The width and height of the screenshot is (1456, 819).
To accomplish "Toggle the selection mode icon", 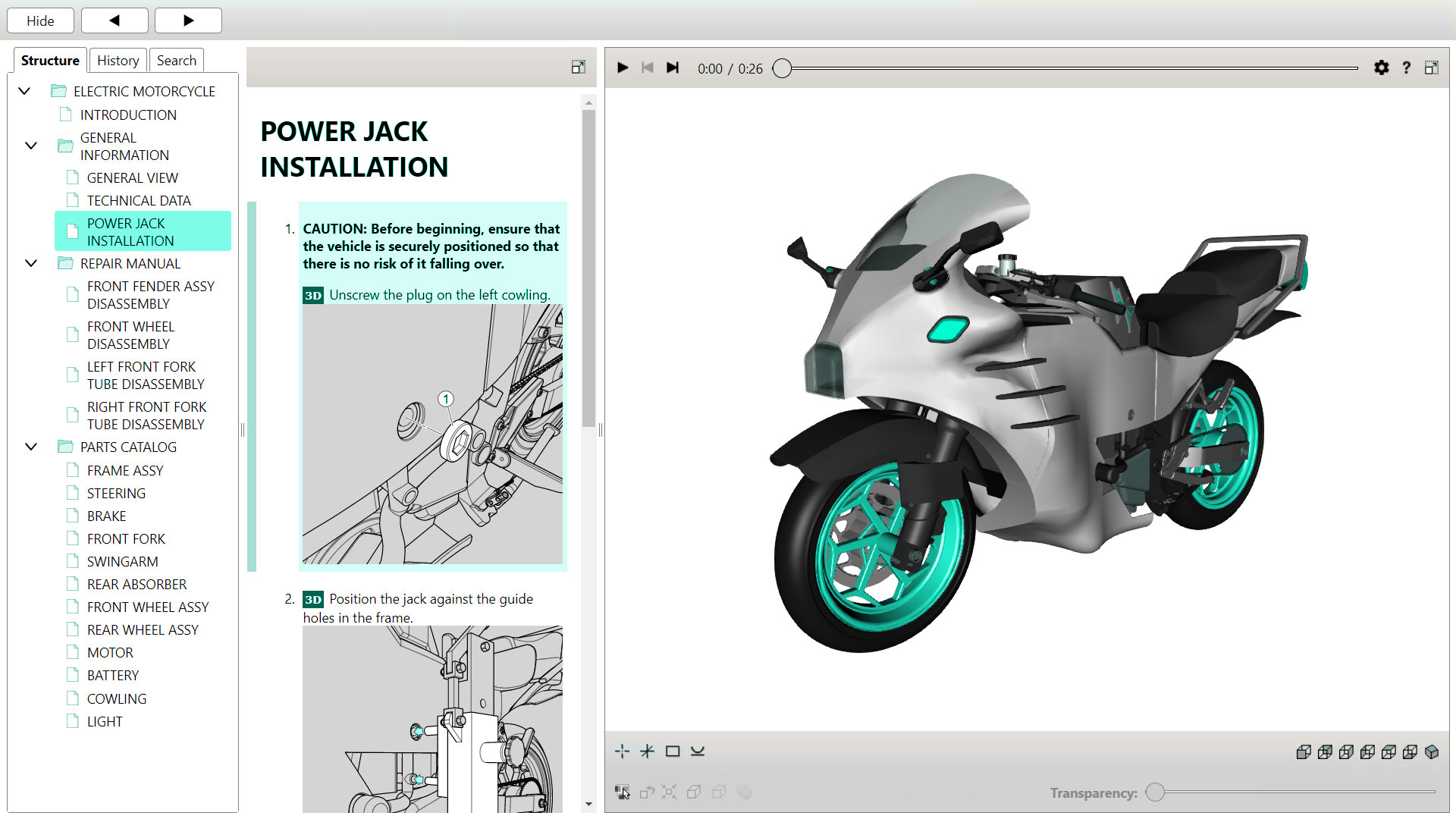I will tap(623, 792).
